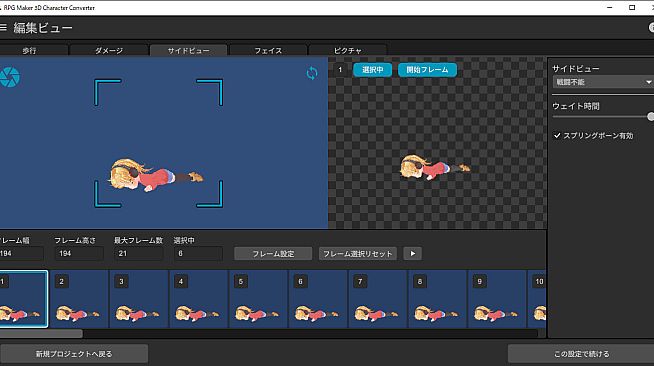Open the ピクチャ tab
The width and height of the screenshot is (654, 366).
(x=347, y=50)
